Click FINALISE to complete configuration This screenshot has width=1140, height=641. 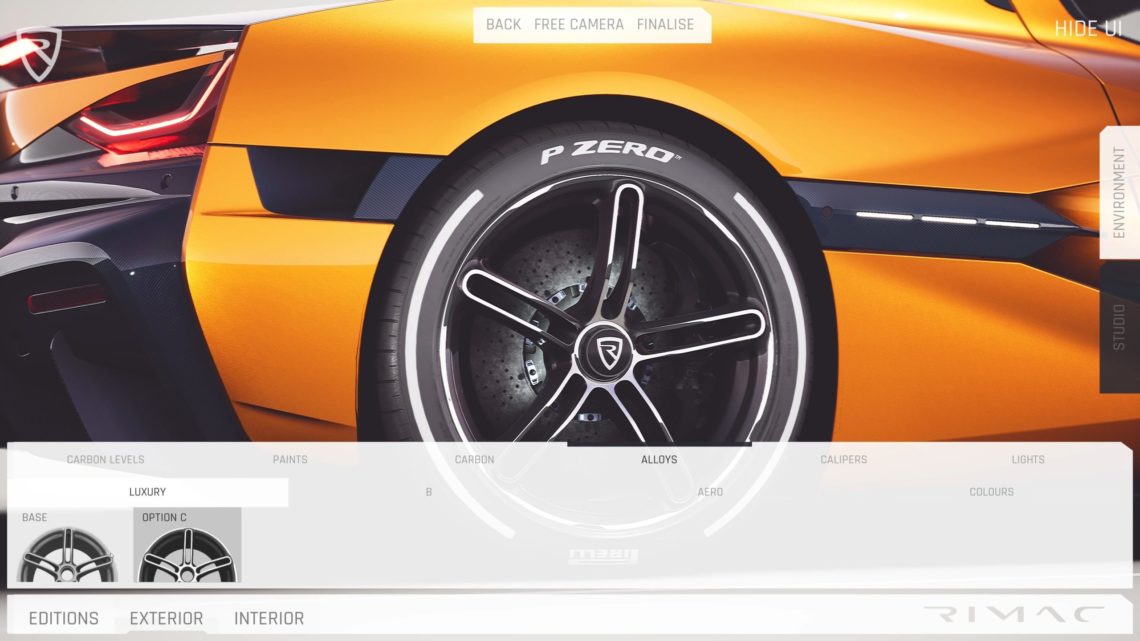click(665, 24)
